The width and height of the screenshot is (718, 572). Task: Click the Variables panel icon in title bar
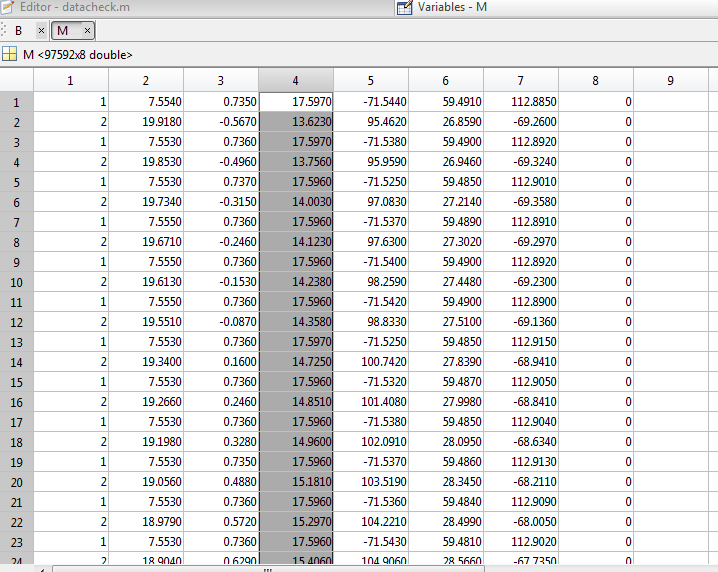[404, 8]
